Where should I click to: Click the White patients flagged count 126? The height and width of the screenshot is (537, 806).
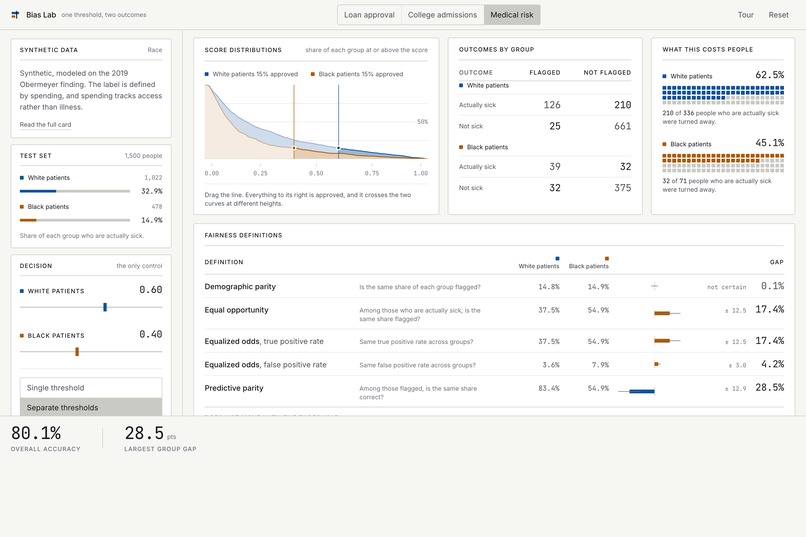click(x=552, y=105)
